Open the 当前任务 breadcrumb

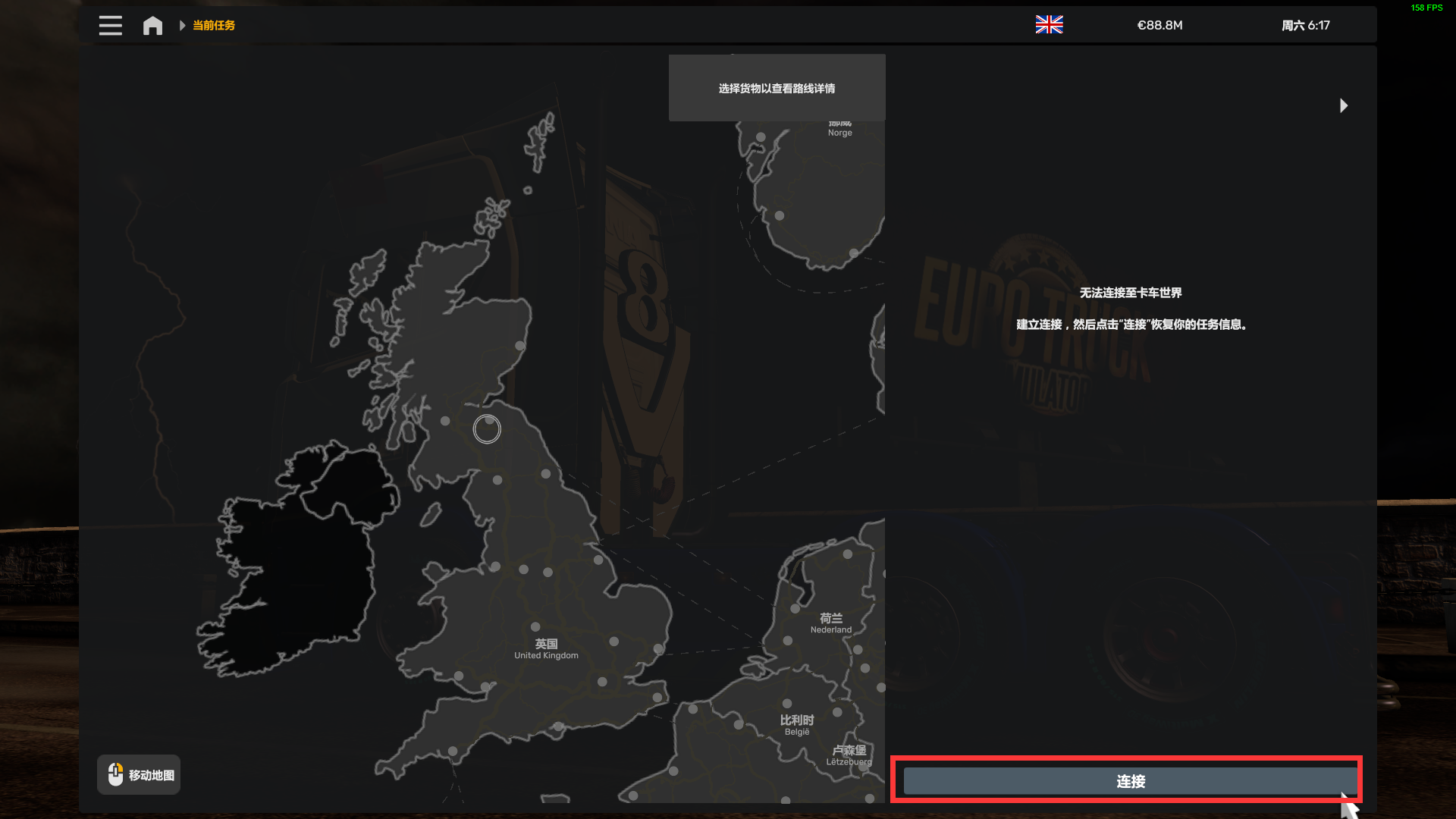pyautogui.click(x=214, y=25)
